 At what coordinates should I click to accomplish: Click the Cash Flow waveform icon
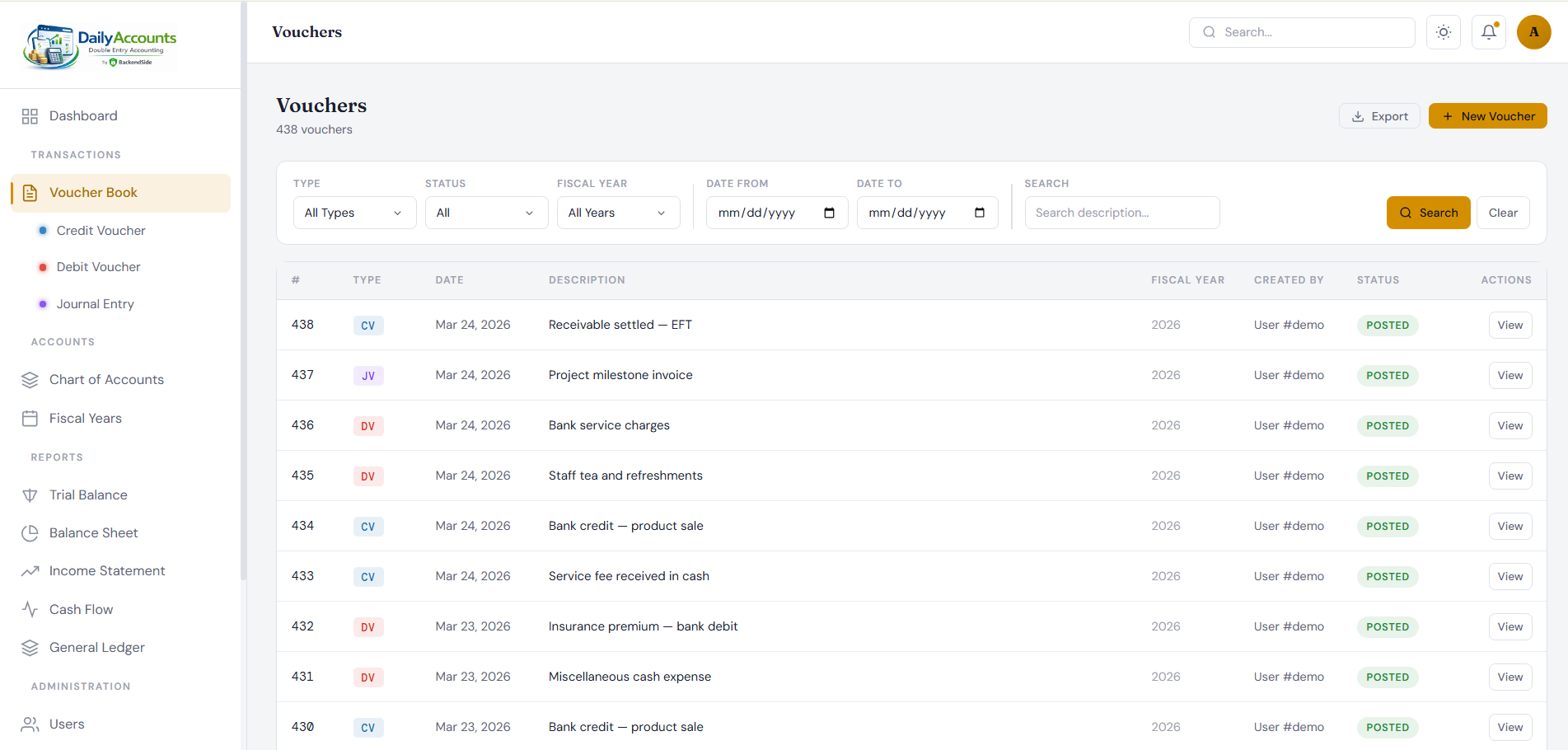[30, 609]
